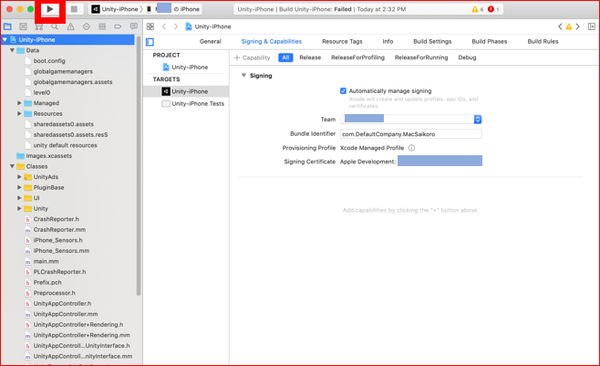Select the Debug configuration filter
600x366 pixels.
(467, 57)
